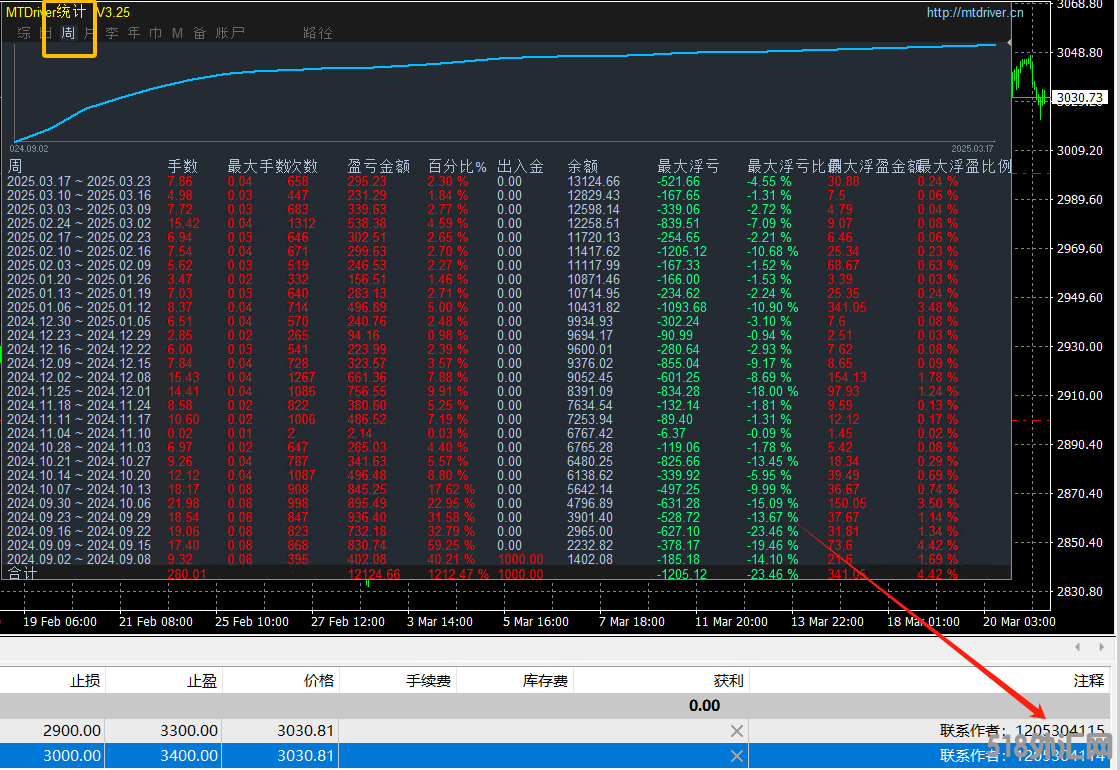Screen dimensions: 1120x770
Task: Click the chart end date label 2025.03.17
Action: click(972, 149)
